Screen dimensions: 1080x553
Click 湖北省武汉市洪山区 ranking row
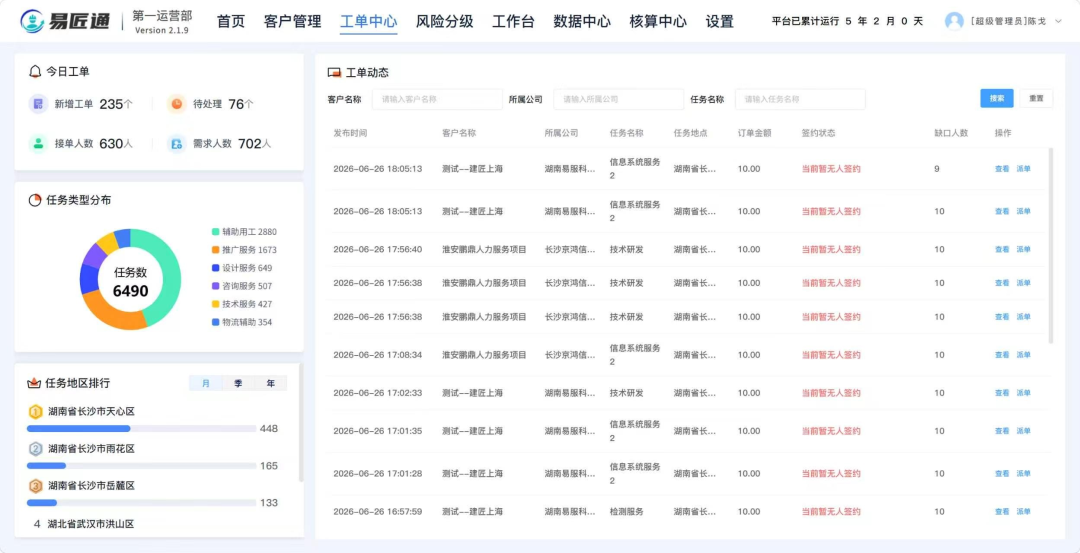tap(83, 524)
